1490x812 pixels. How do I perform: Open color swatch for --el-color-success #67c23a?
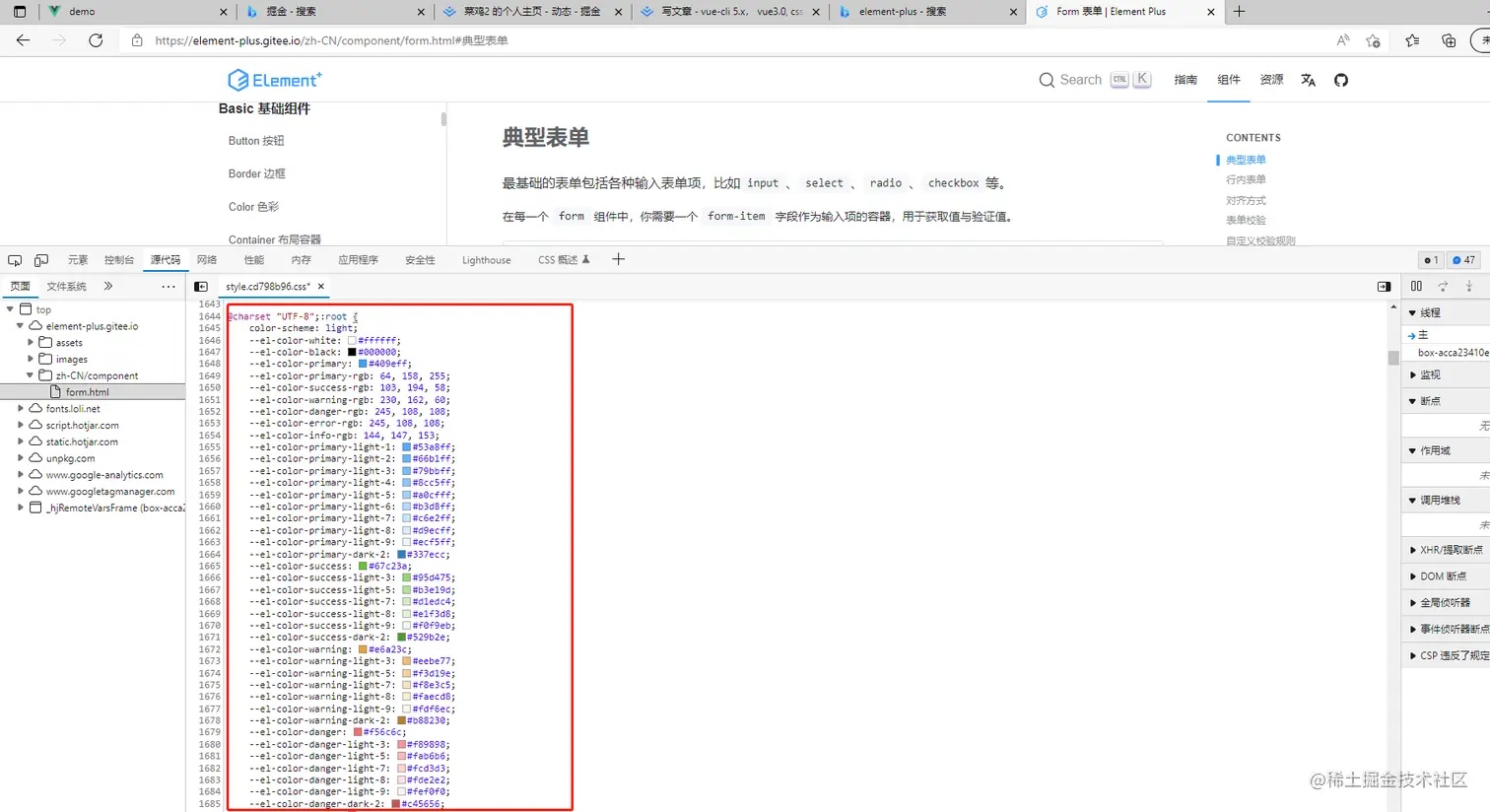tap(362, 567)
